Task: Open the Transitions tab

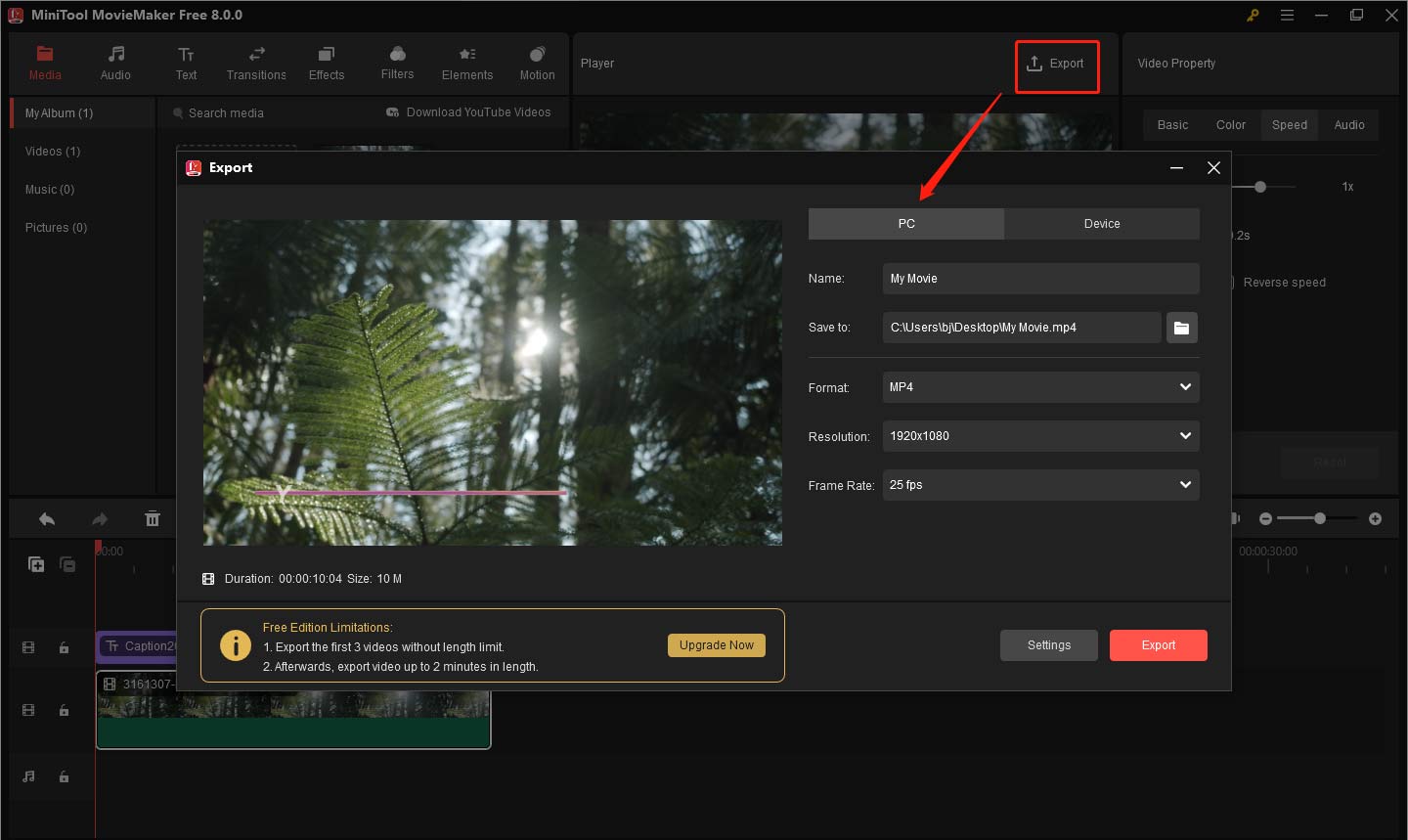Action: click(256, 64)
